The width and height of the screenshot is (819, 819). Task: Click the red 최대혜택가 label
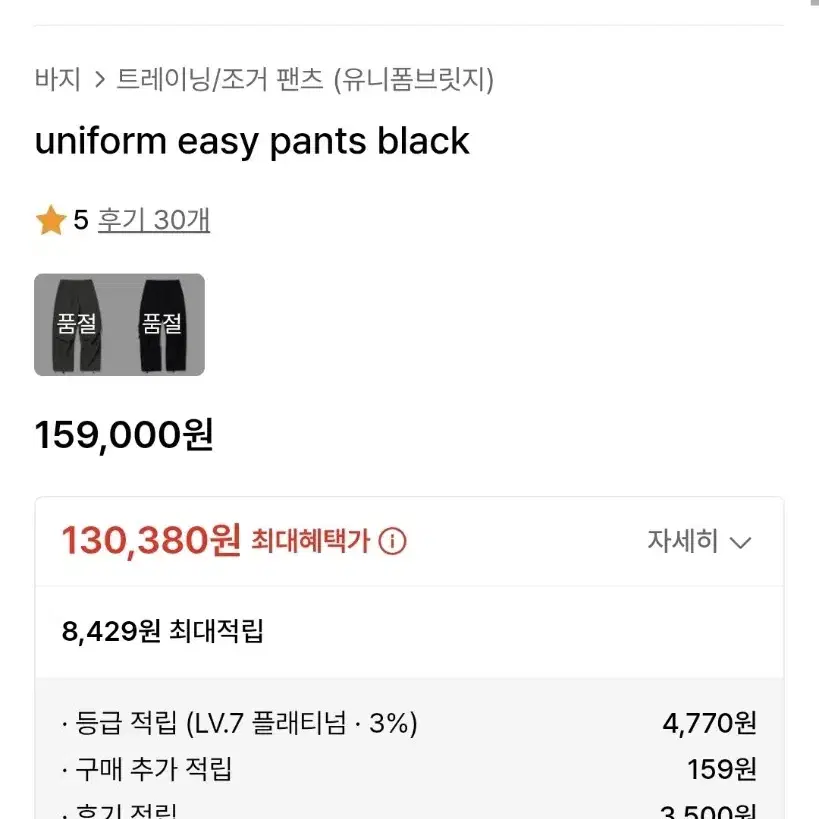pyautogui.click(x=311, y=541)
